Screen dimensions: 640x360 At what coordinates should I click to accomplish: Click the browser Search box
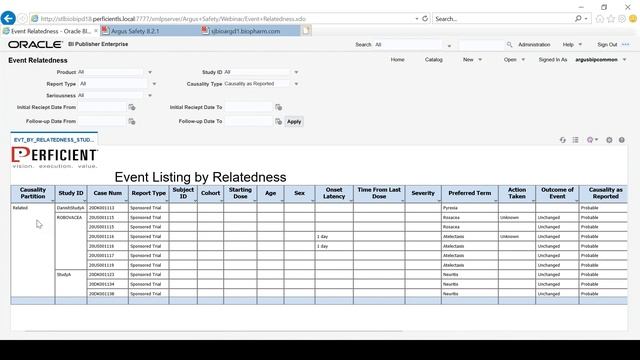click(504, 19)
